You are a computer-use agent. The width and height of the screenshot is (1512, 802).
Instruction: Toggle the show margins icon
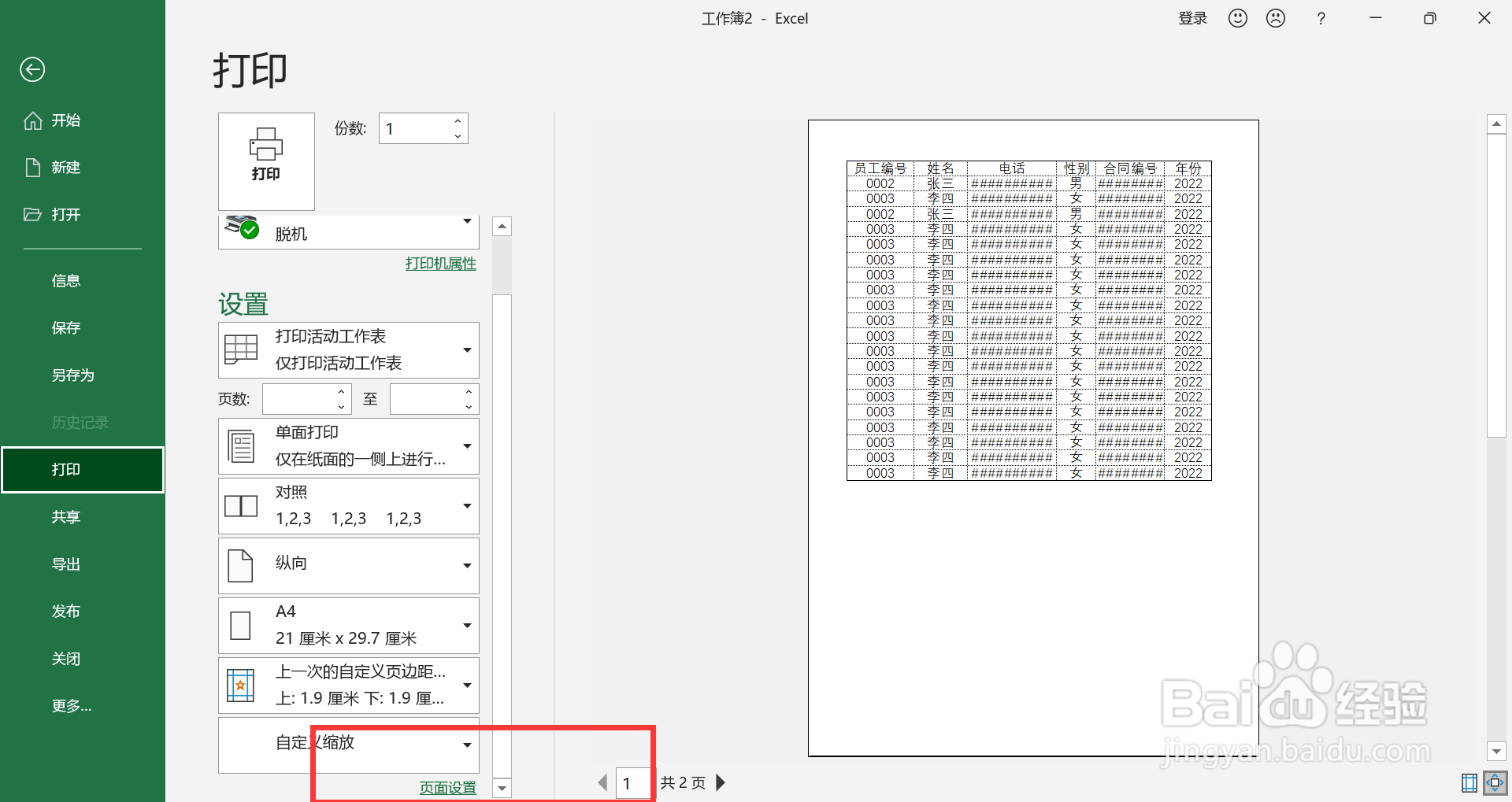tap(1469, 783)
